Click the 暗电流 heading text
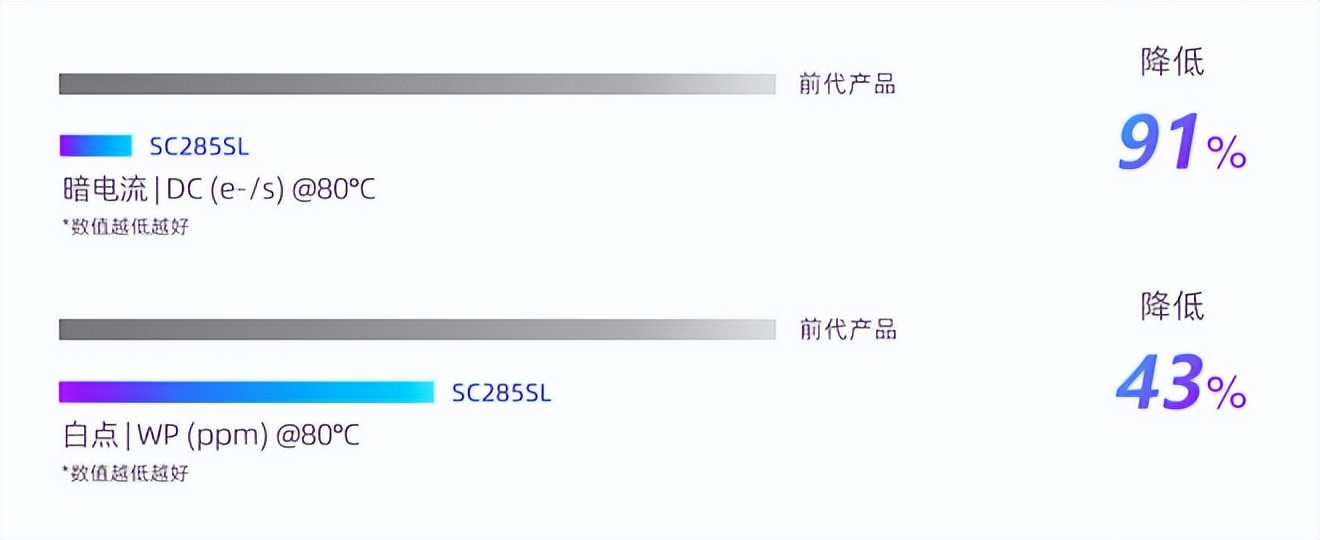This screenshot has height=540, width=1320. 104,189
